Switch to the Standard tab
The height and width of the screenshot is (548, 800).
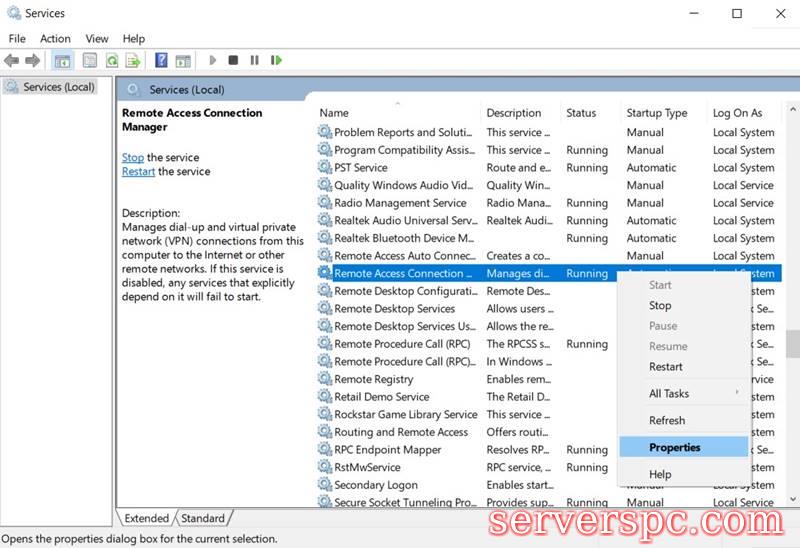(x=203, y=518)
